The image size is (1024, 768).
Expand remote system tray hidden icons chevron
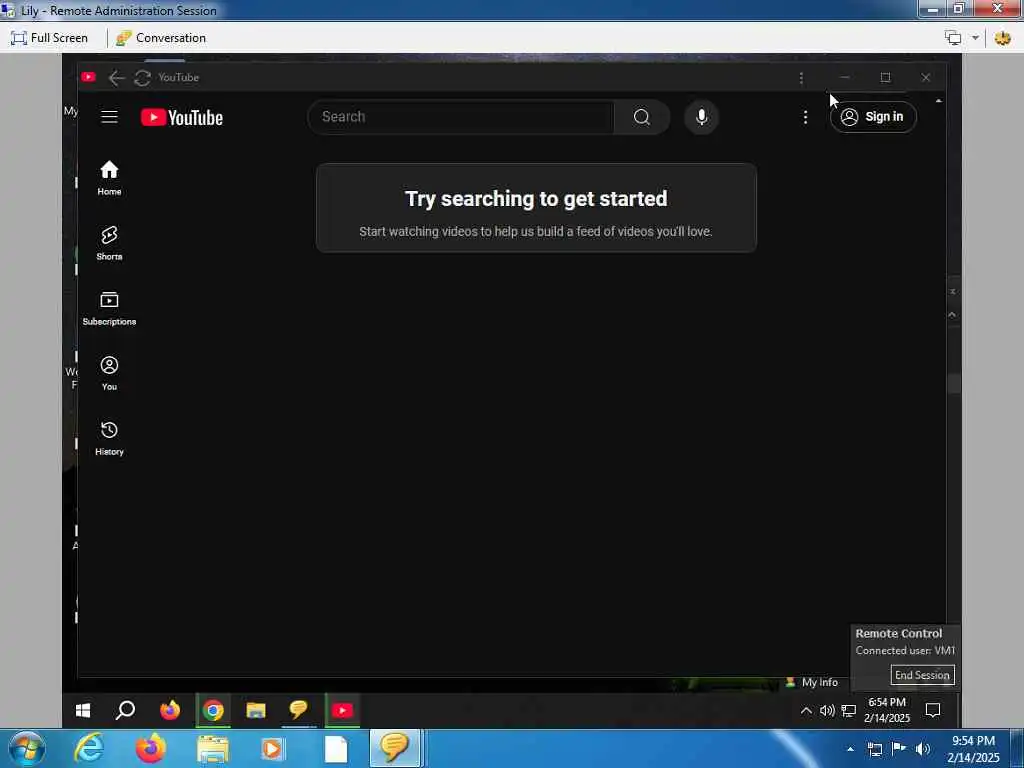807,711
